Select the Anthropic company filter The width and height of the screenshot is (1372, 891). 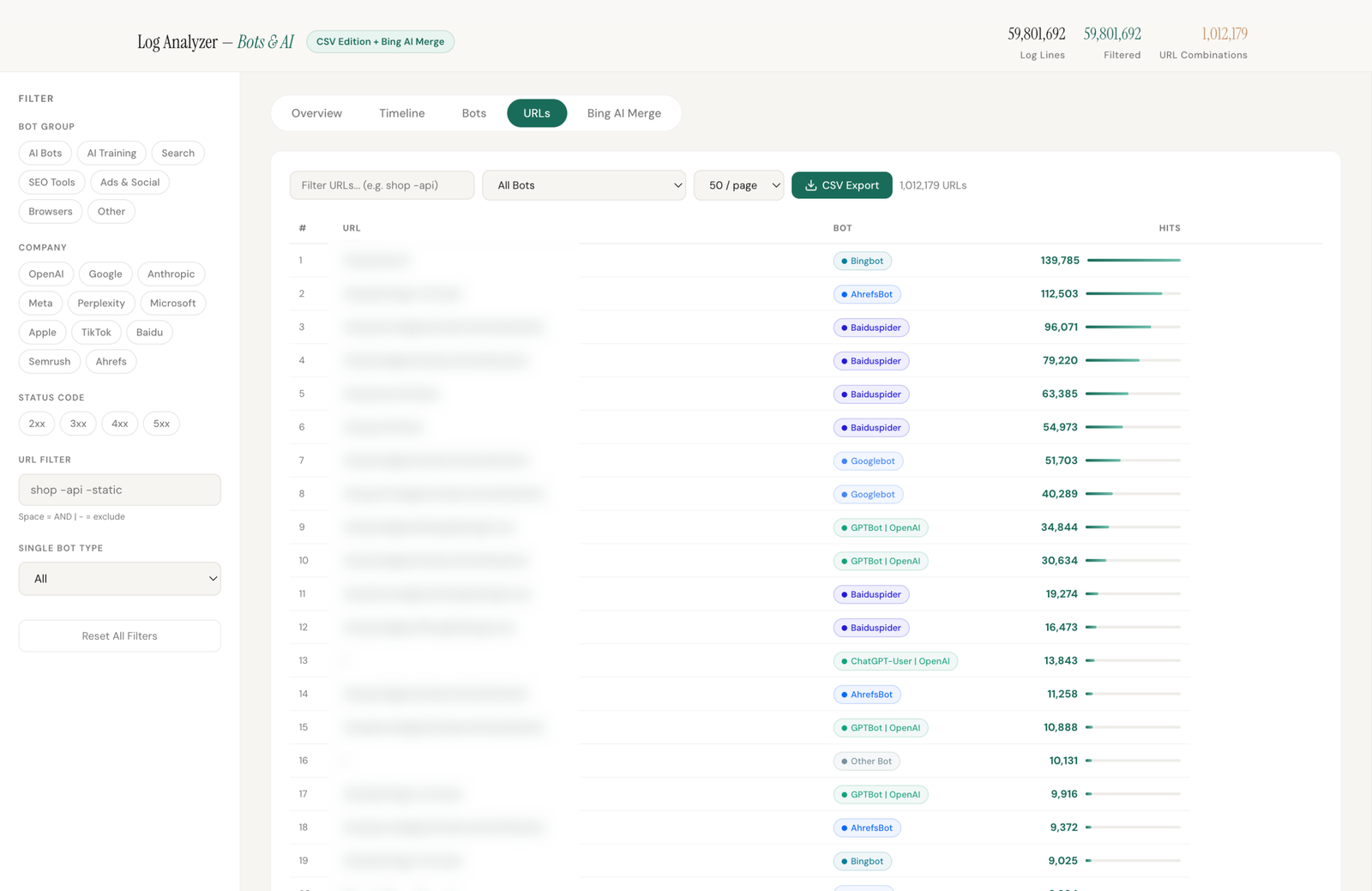pyautogui.click(x=171, y=274)
